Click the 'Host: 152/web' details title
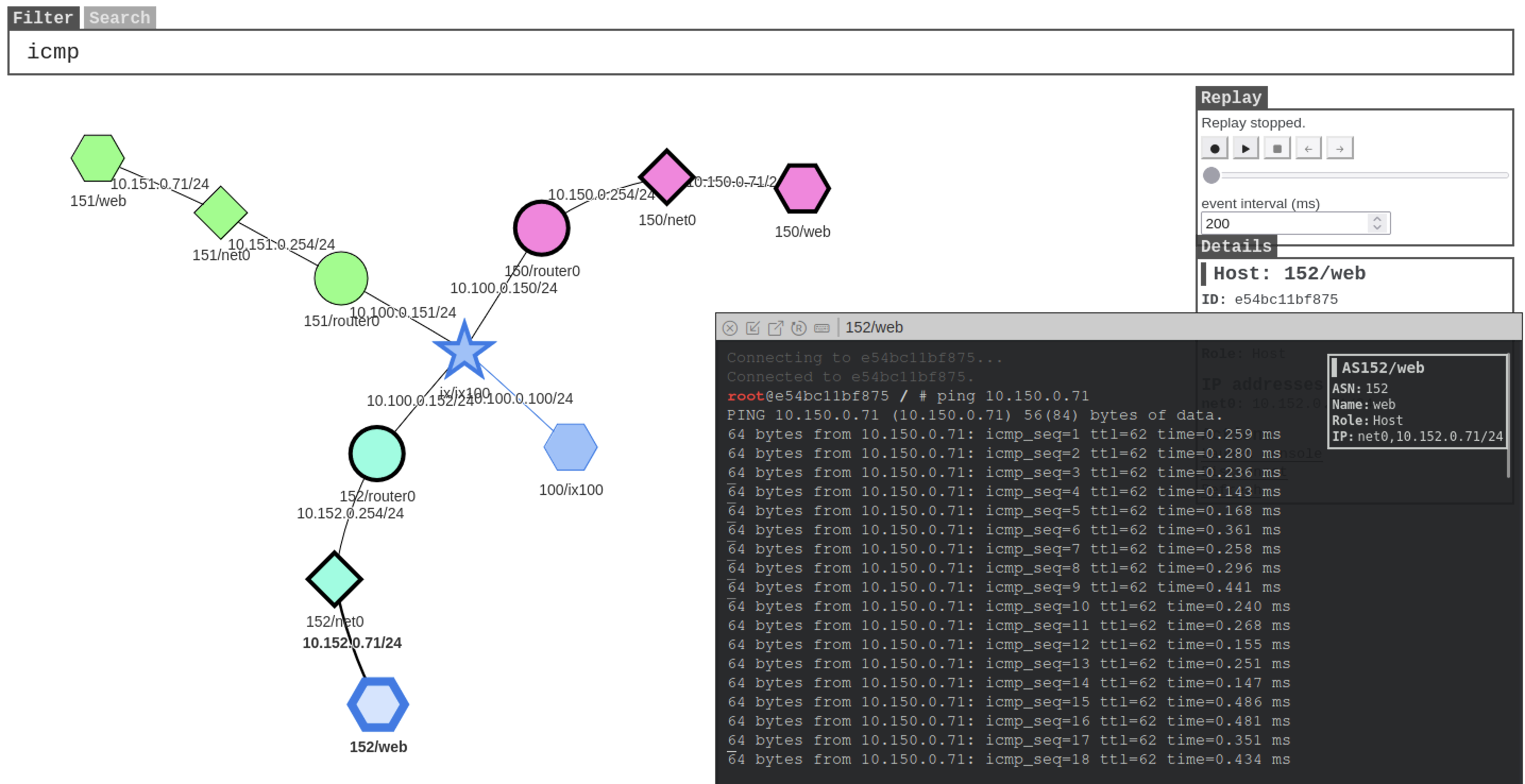 [1289, 274]
